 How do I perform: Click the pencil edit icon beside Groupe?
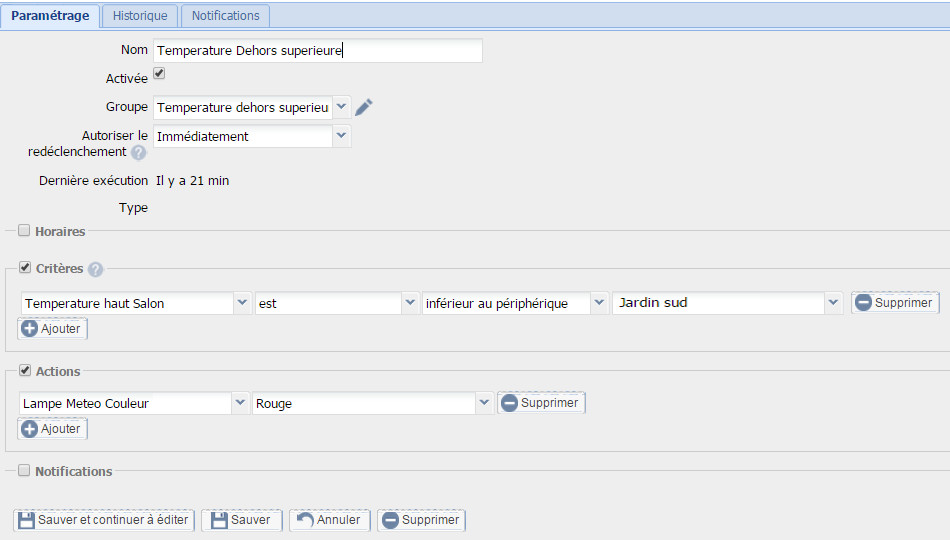pos(364,107)
